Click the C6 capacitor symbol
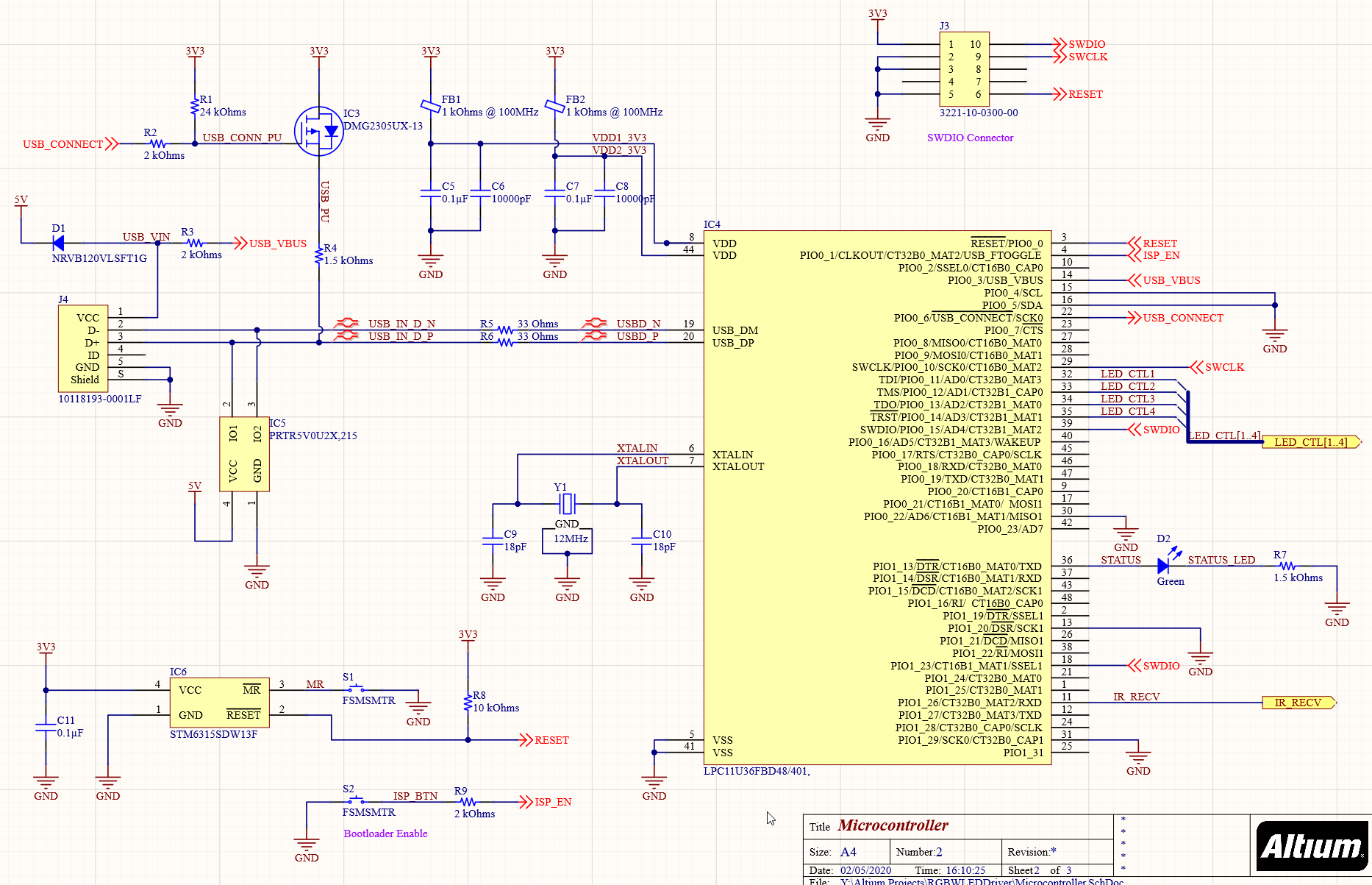 point(480,193)
